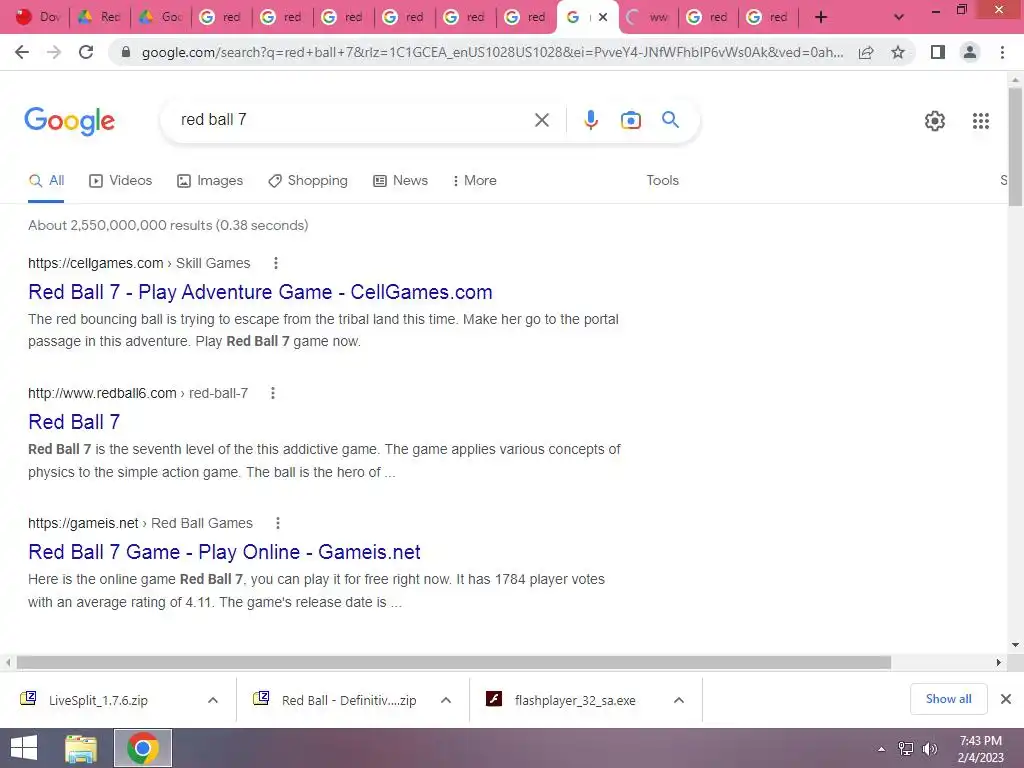Click the forward navigation arrow
The width and height of the screenshot is (1024, 768).
(x=54, y=52)
